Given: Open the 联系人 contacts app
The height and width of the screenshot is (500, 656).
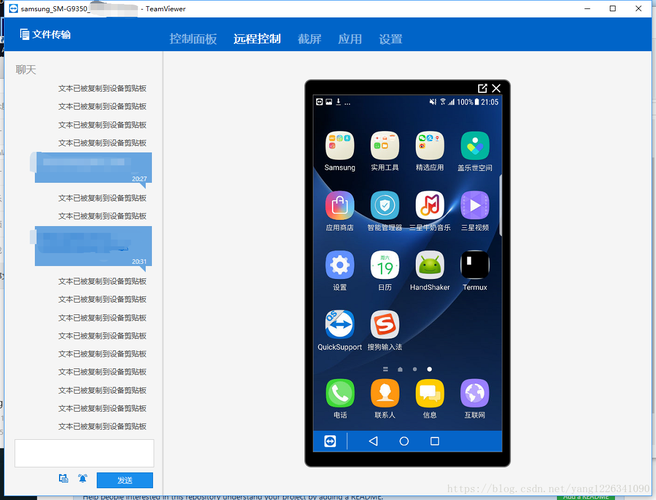Looking at the screenshot, I should (384, 393).
